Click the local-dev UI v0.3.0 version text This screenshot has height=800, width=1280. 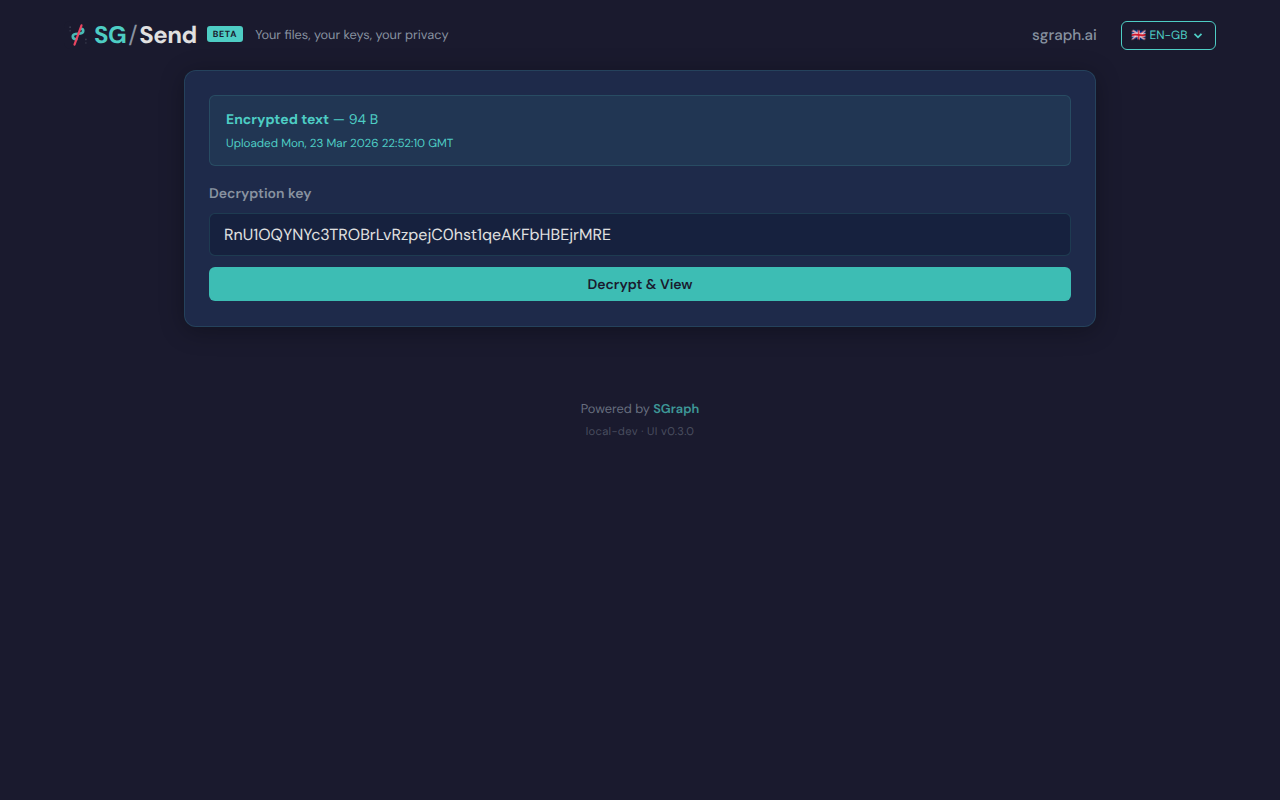[x=640, y=430]
